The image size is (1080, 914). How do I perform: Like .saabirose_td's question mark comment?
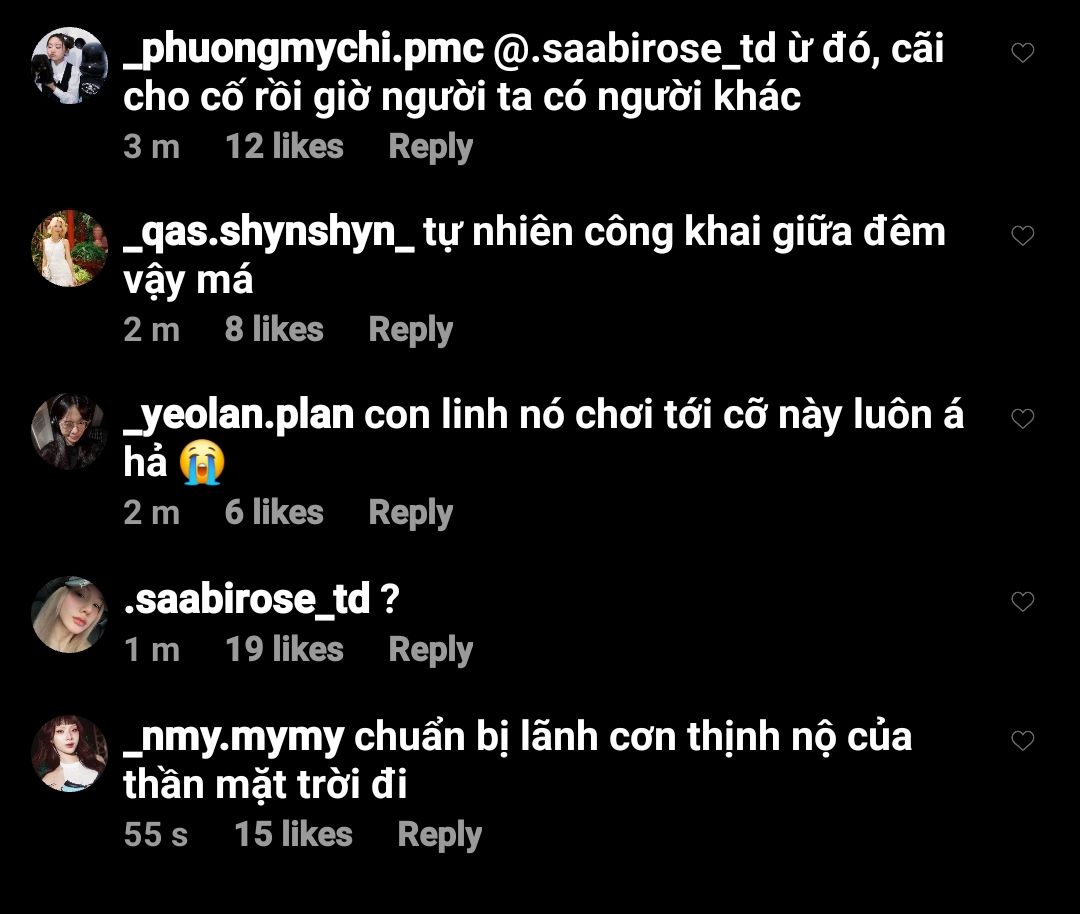point(1022,601)
